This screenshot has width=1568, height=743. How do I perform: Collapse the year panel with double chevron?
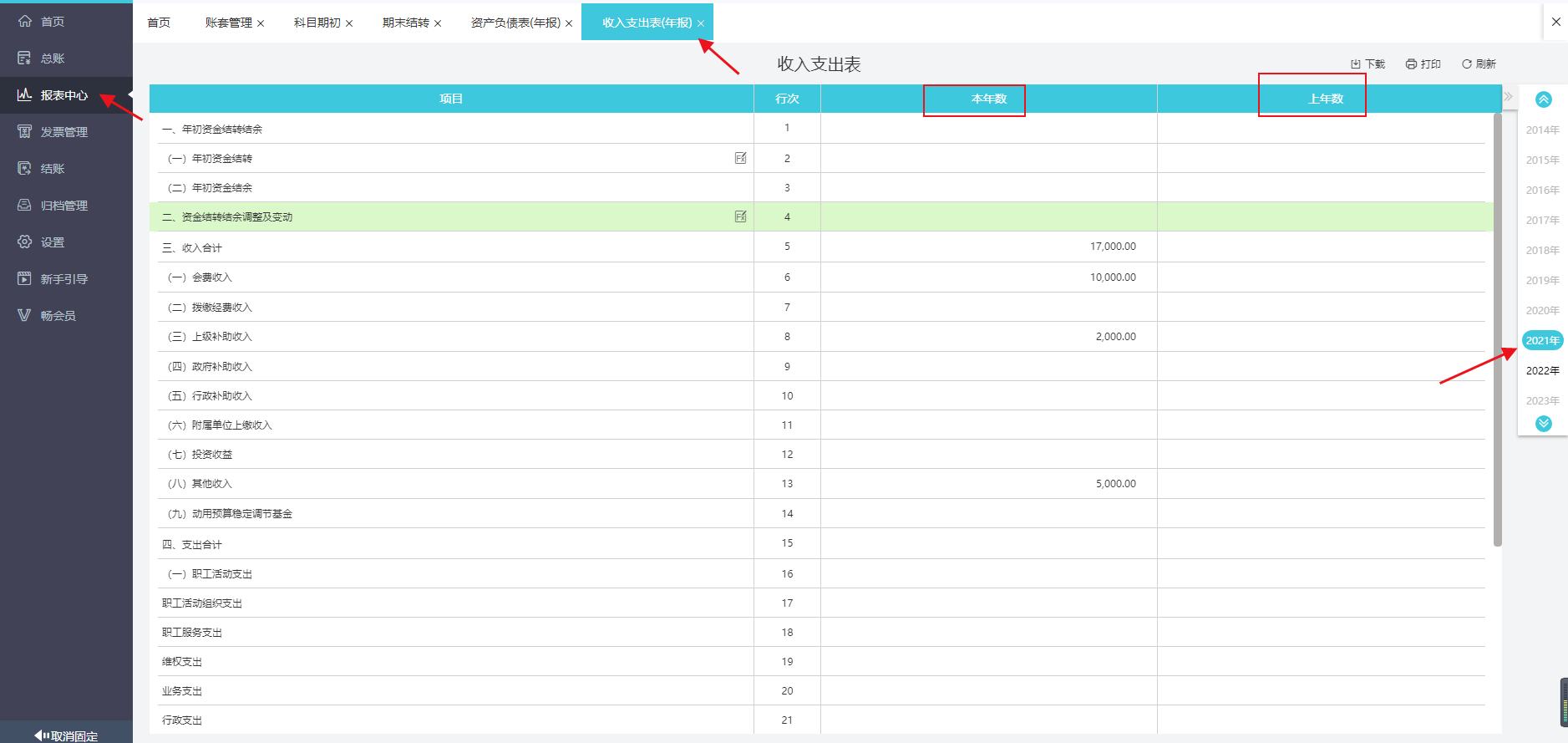[1508, 97]
